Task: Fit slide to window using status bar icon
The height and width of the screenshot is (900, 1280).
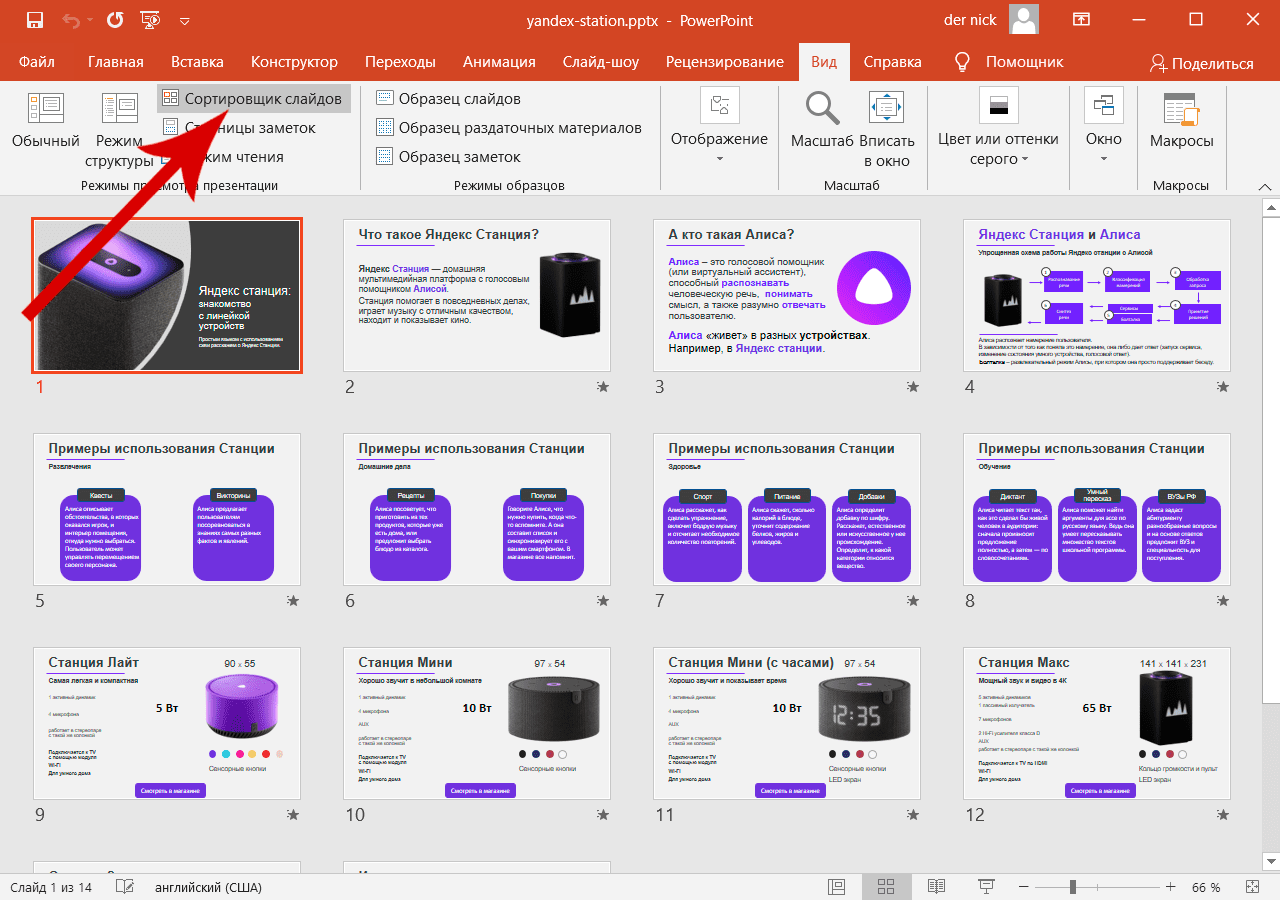Action: [x=1253, y=887]
